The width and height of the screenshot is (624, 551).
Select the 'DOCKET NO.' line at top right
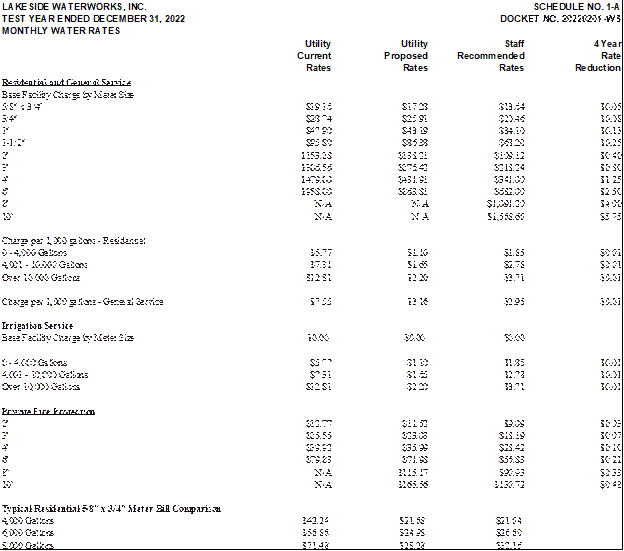click(x=560, y=19)
